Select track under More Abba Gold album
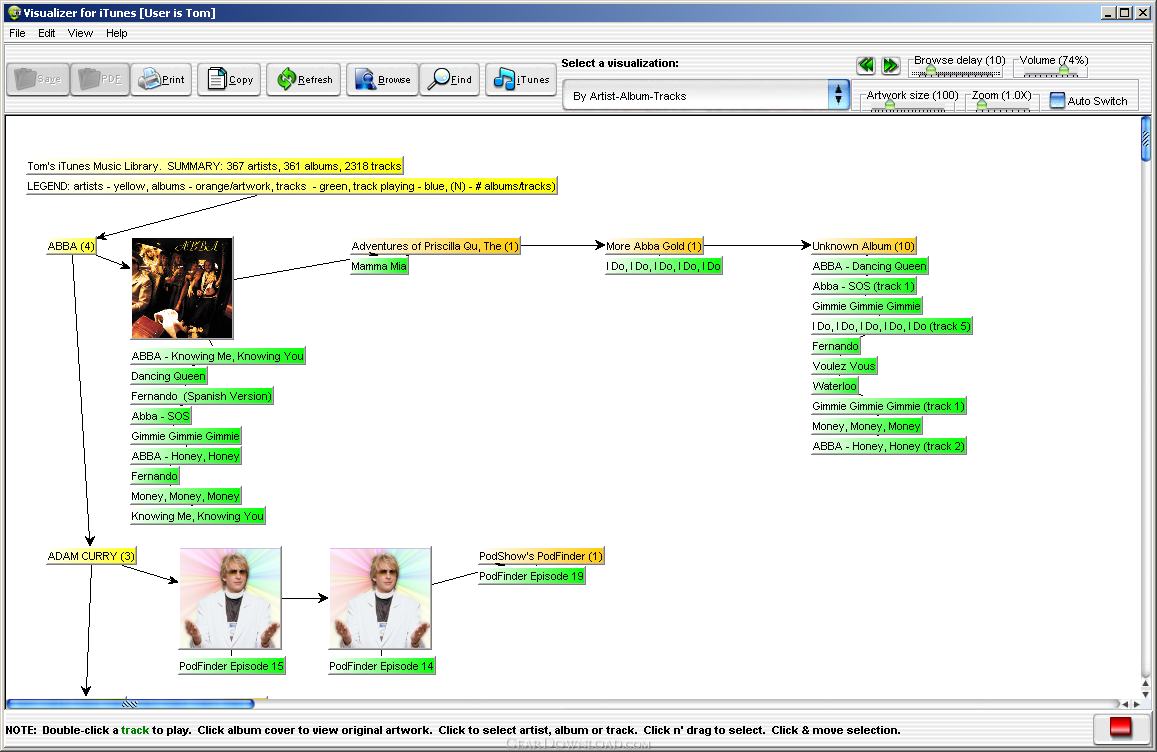The height and width of the screenshot is (752, 1157). [x=663, y=266]
